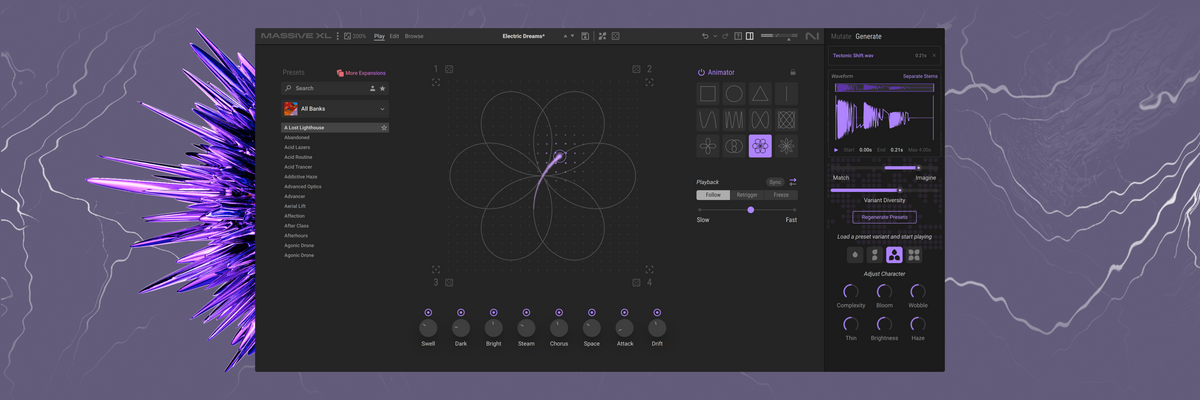Select the triangle Animator path shape
The height and width of the screenshot is (400, 1200).
(x=760, y=94)
